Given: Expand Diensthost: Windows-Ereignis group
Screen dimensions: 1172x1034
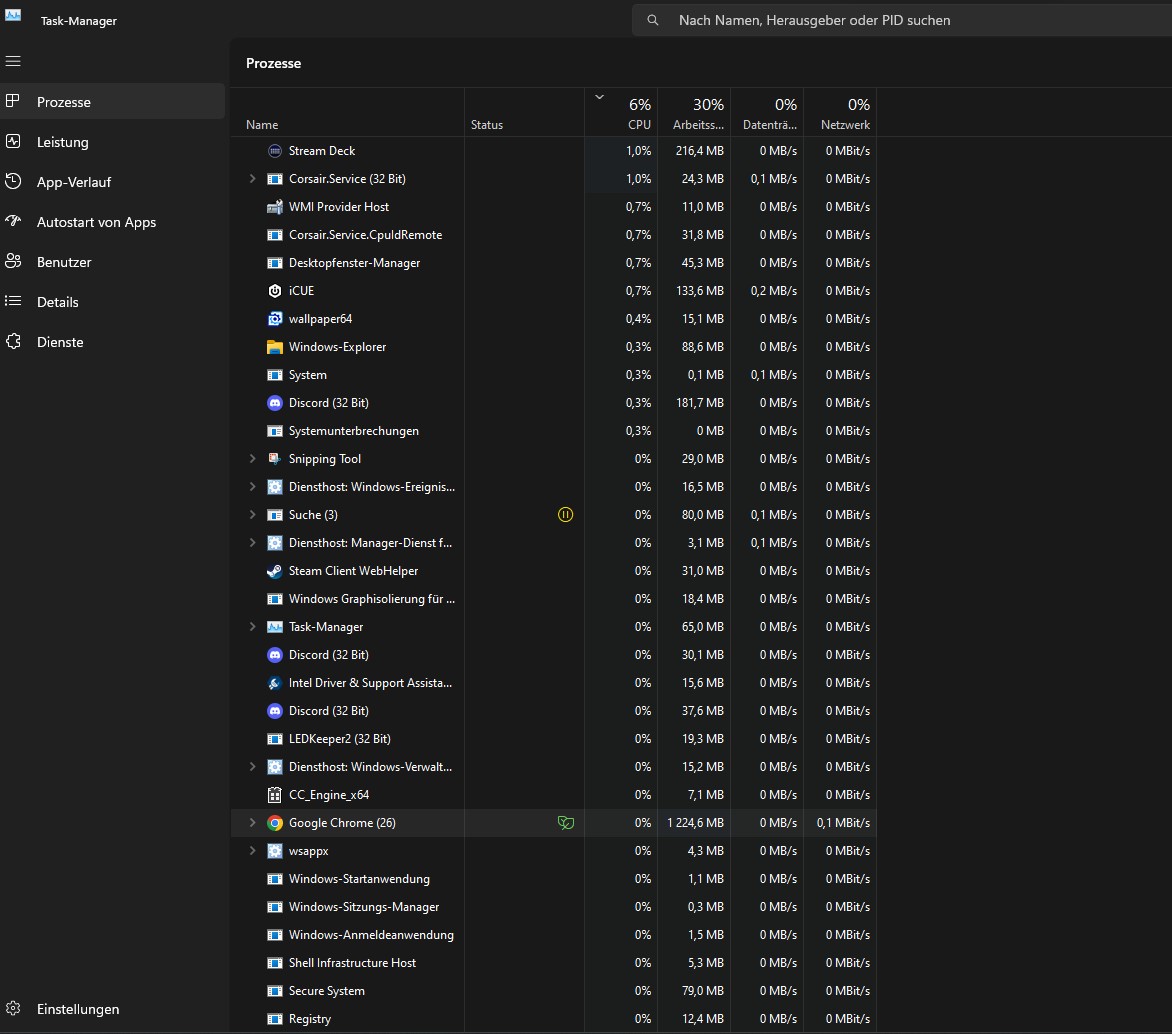Looking at the screenshot, I should click(253, 487).
